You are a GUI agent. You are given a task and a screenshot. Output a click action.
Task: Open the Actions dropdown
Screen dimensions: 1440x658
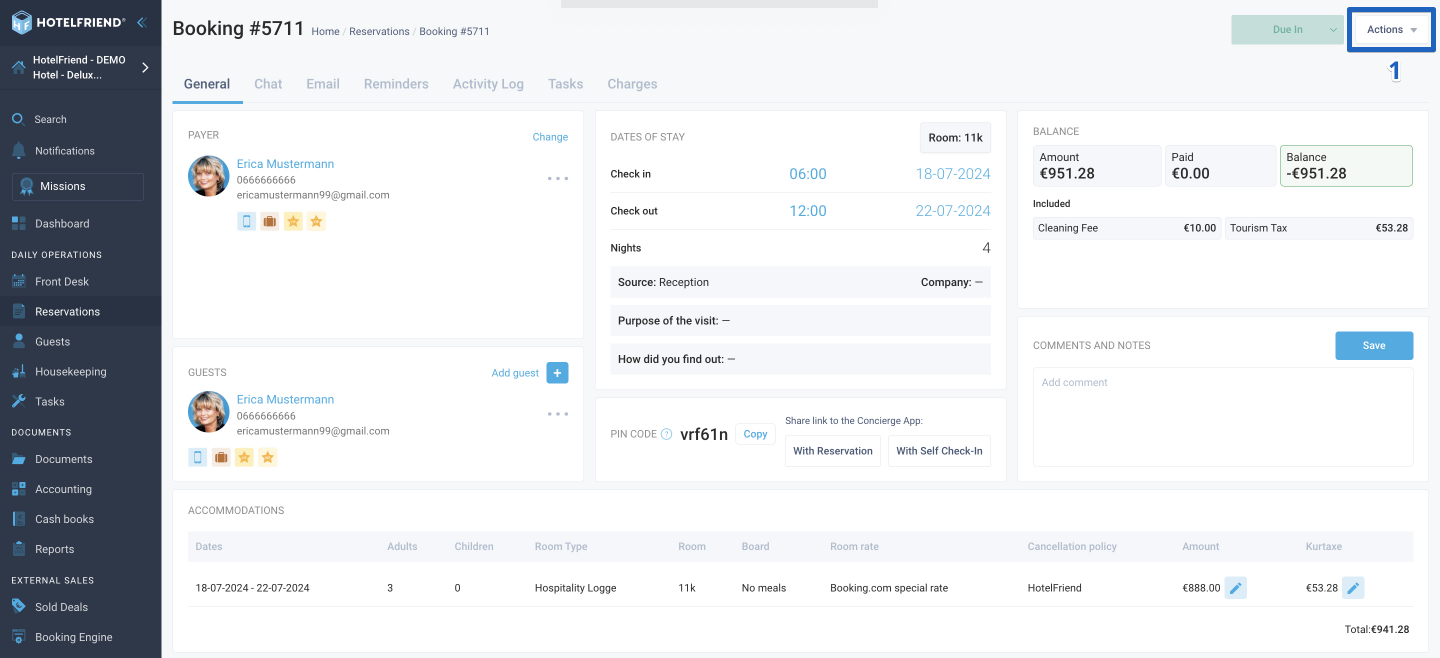(x=1392, y=30)
